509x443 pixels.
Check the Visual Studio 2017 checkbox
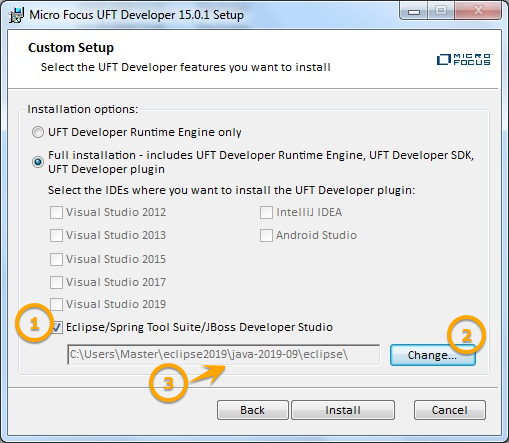56,282
